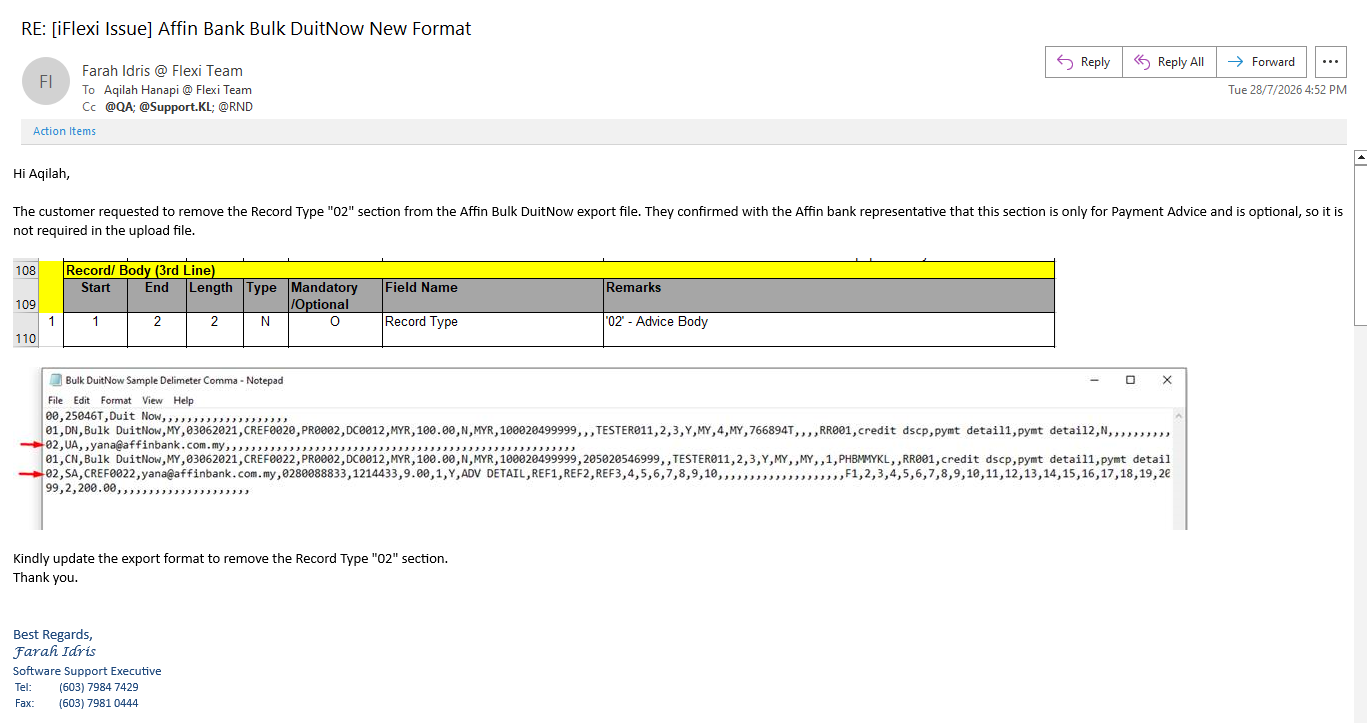Click the message pane vertical scrollbar thumb
The image size is (1367, 723).
point(1359,246)
